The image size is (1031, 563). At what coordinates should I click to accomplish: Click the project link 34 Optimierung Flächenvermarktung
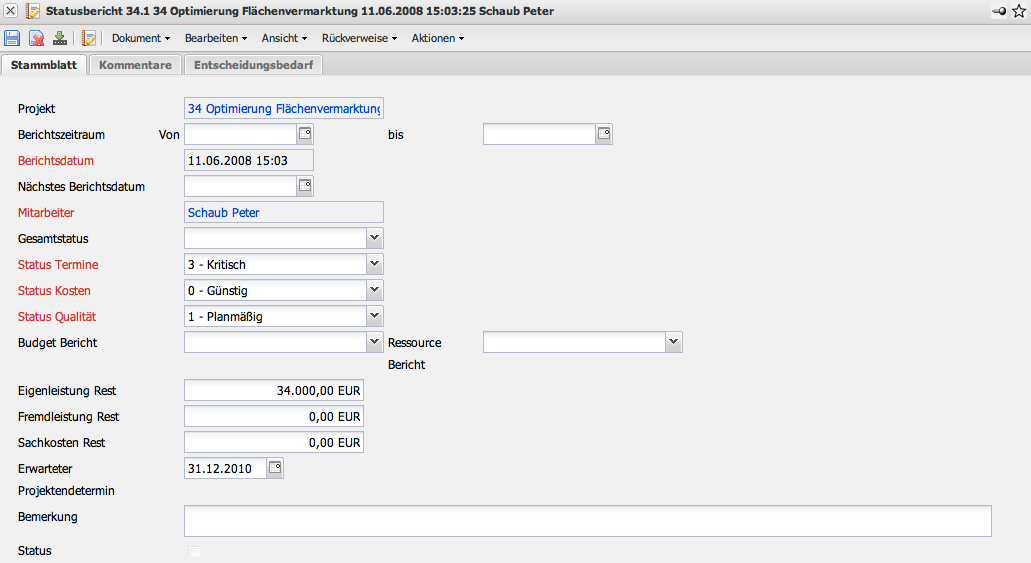[284, 108]
